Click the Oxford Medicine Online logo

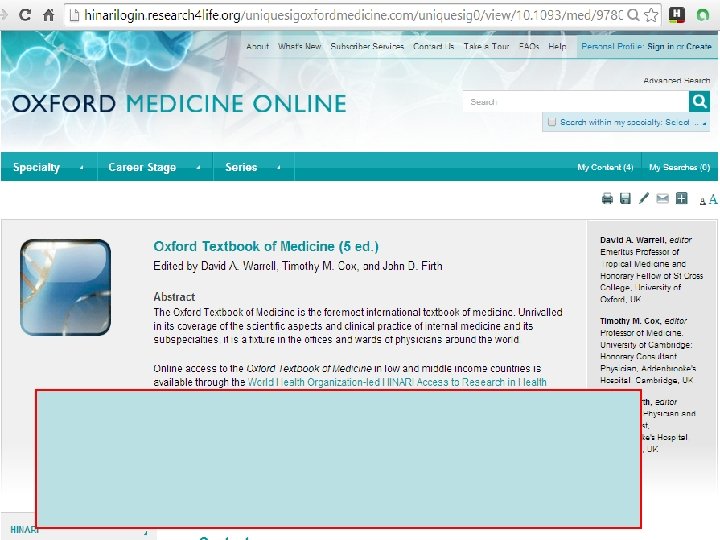click(x=179, y=103)
